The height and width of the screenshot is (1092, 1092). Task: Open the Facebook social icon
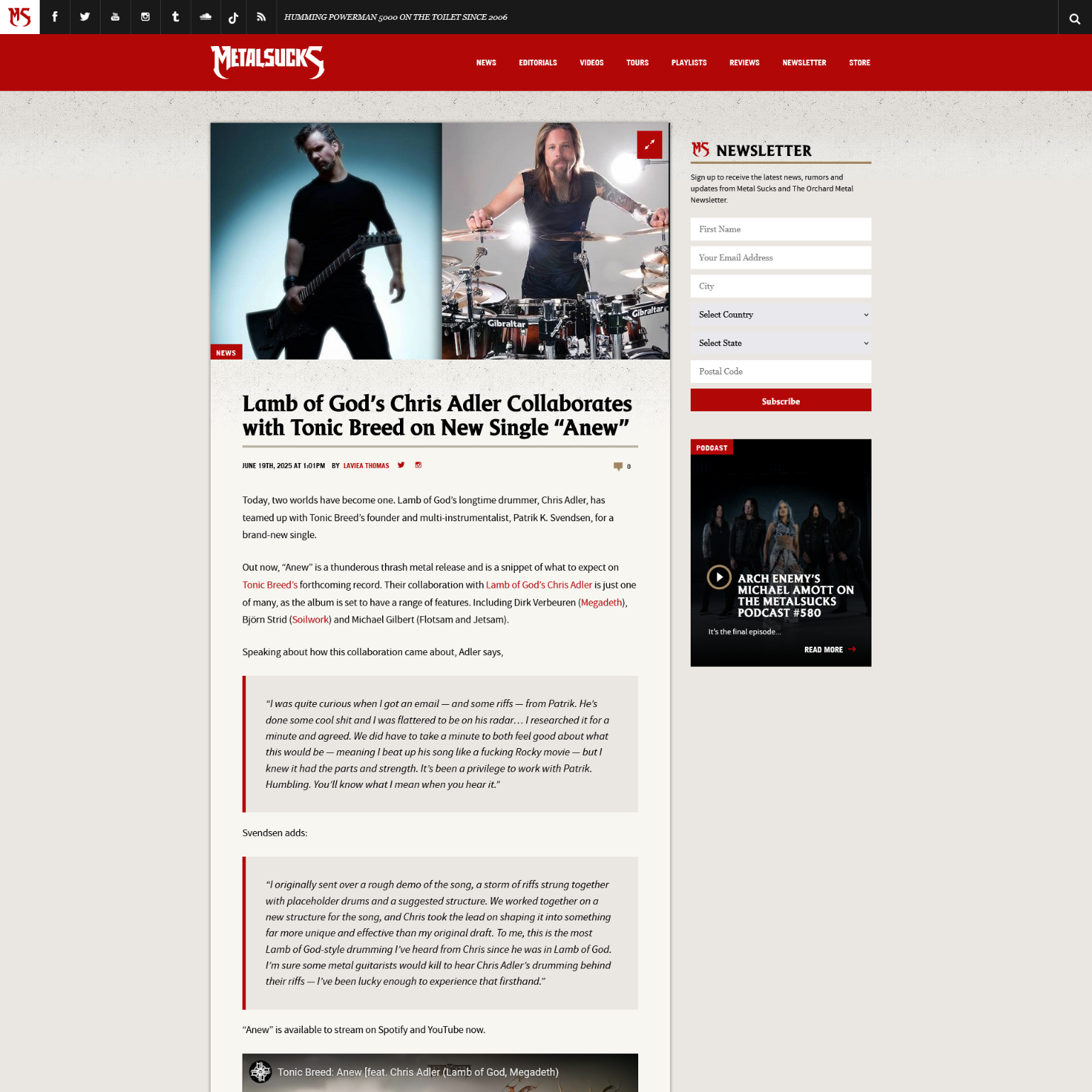click(x=55, y=17)
